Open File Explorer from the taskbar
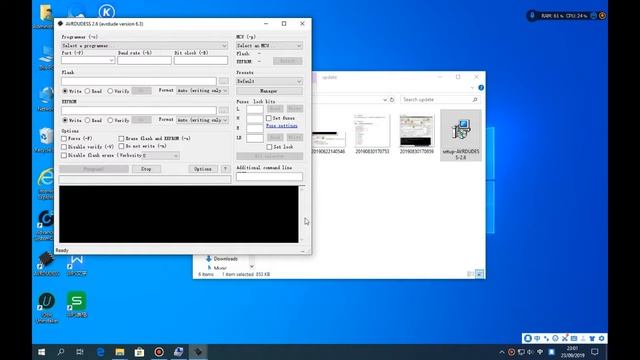The image size is (640, 360). click(x=120, y=352)
